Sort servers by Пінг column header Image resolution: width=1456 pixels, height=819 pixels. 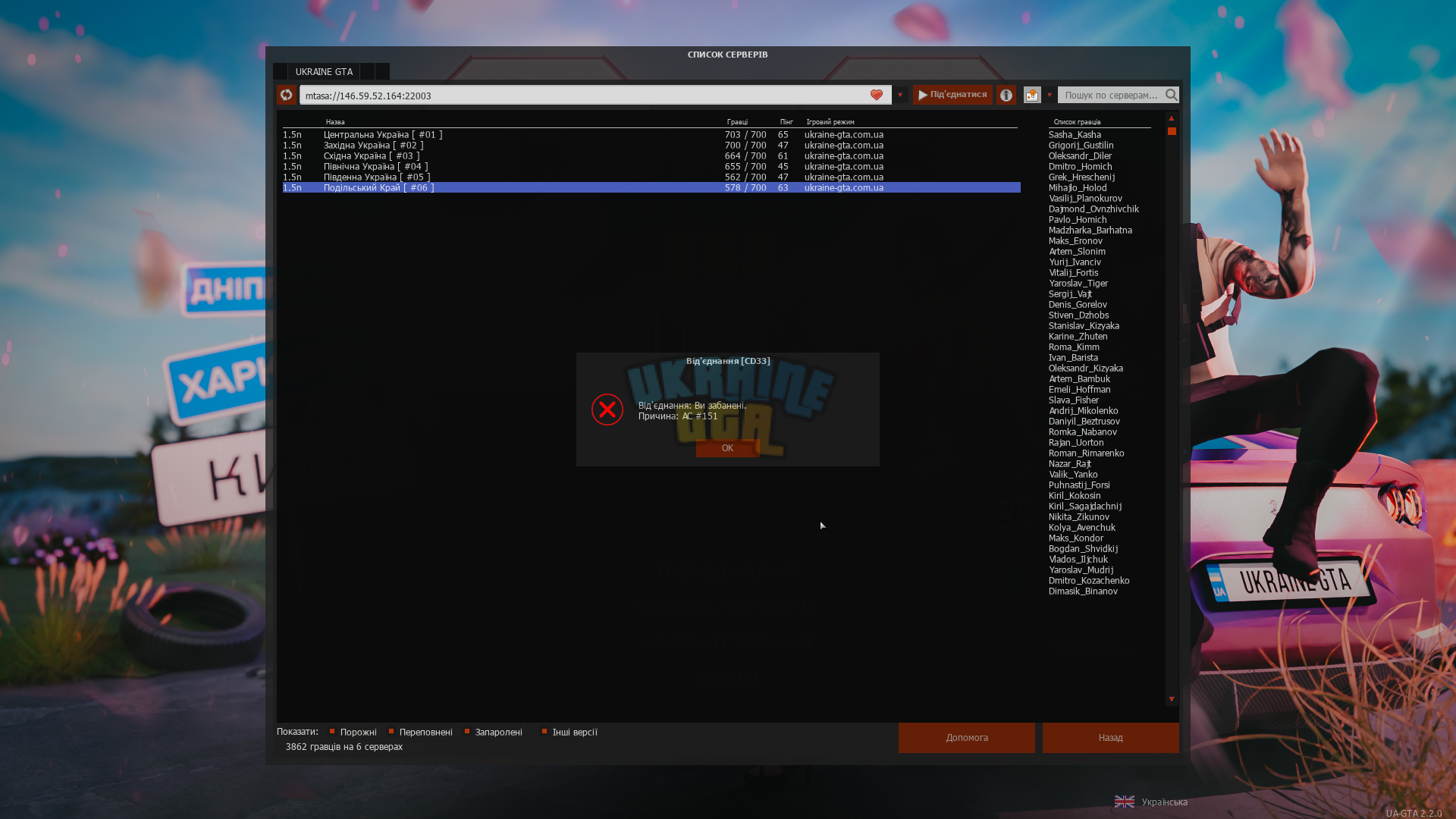coord(786,121)
